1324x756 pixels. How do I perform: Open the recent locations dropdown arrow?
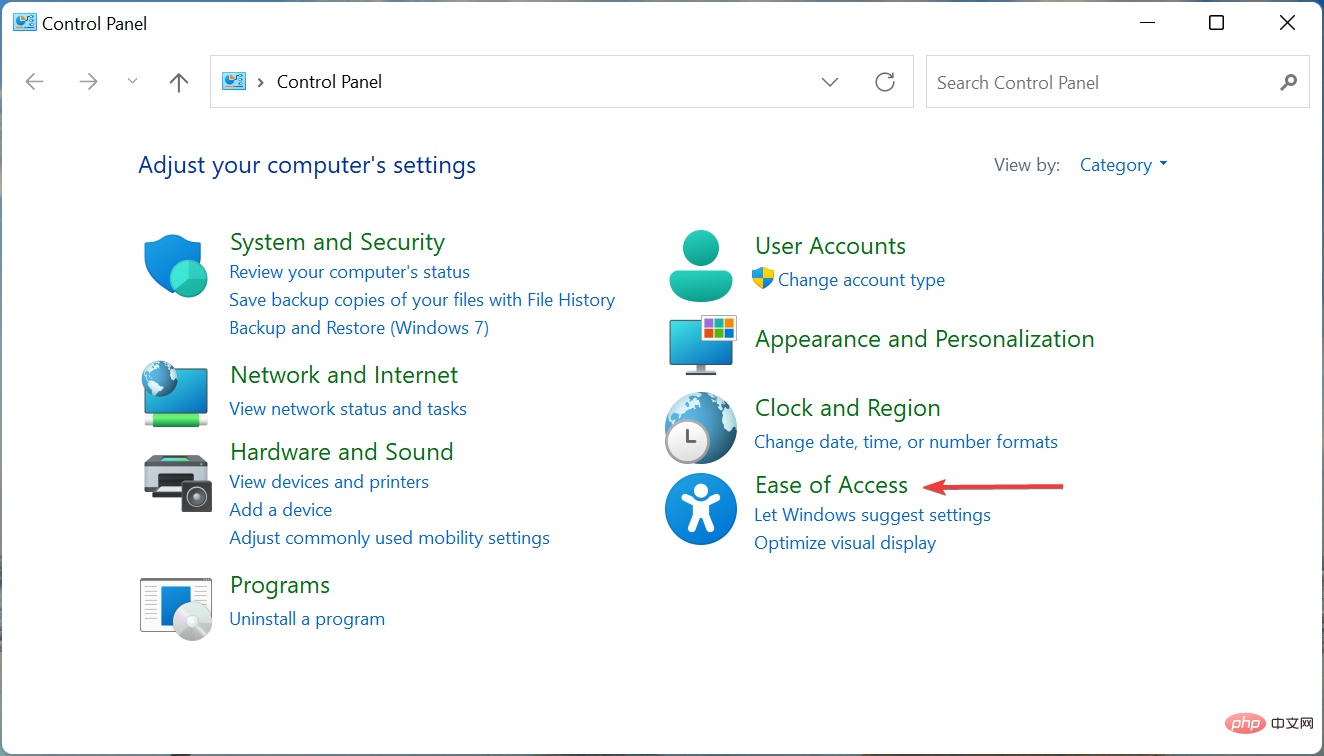coord(133,82)
